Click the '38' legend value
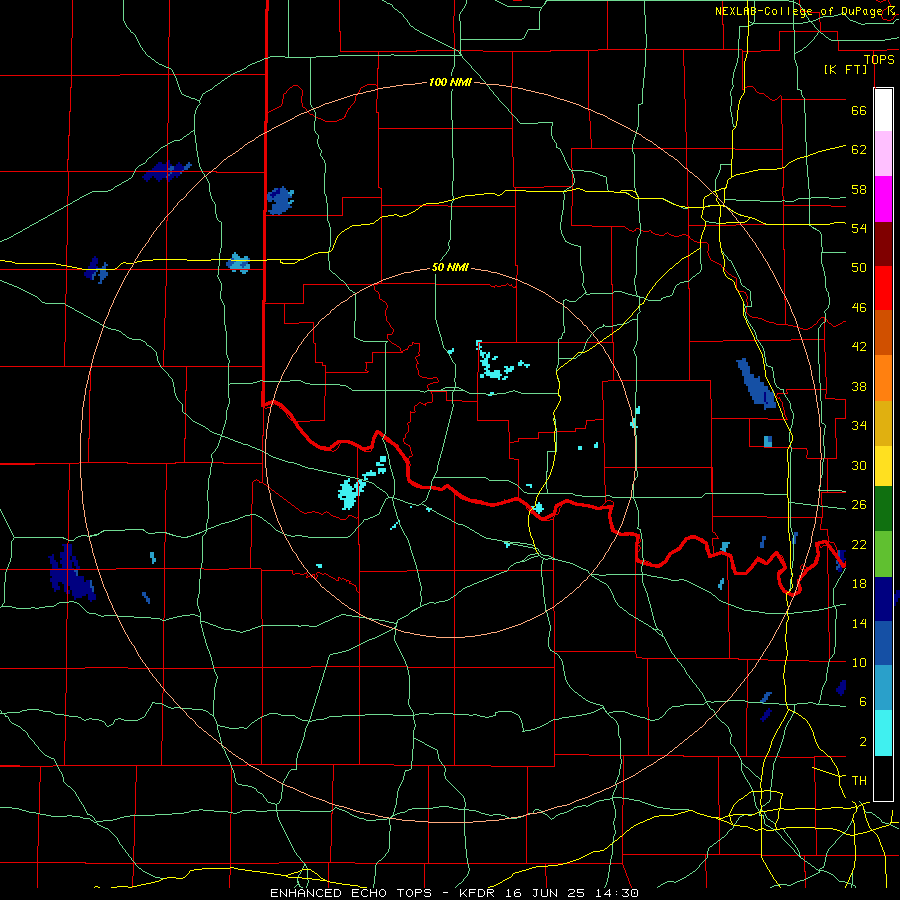The height and width of the screenshot is (900, 900). click(x=859, y=386)
